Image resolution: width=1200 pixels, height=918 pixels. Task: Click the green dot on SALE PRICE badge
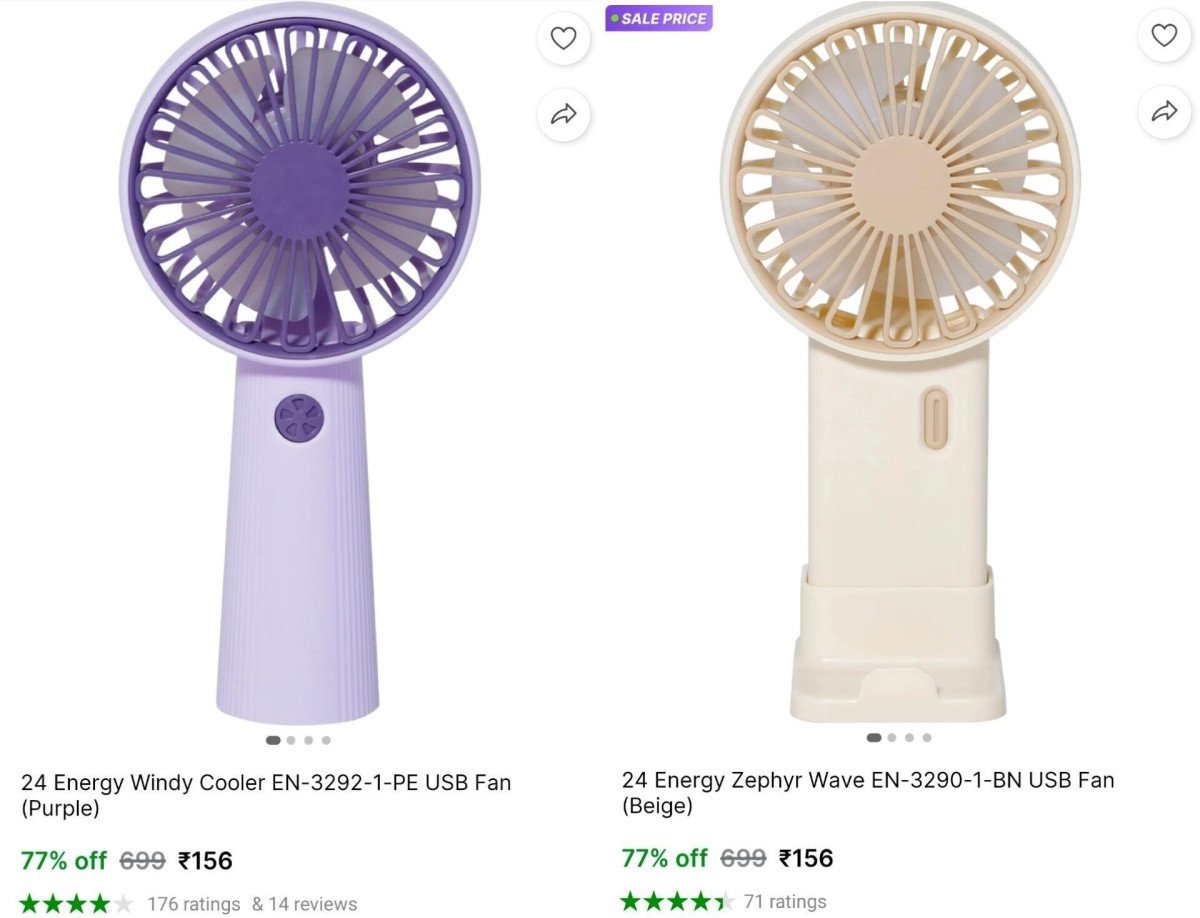(615, 18)
